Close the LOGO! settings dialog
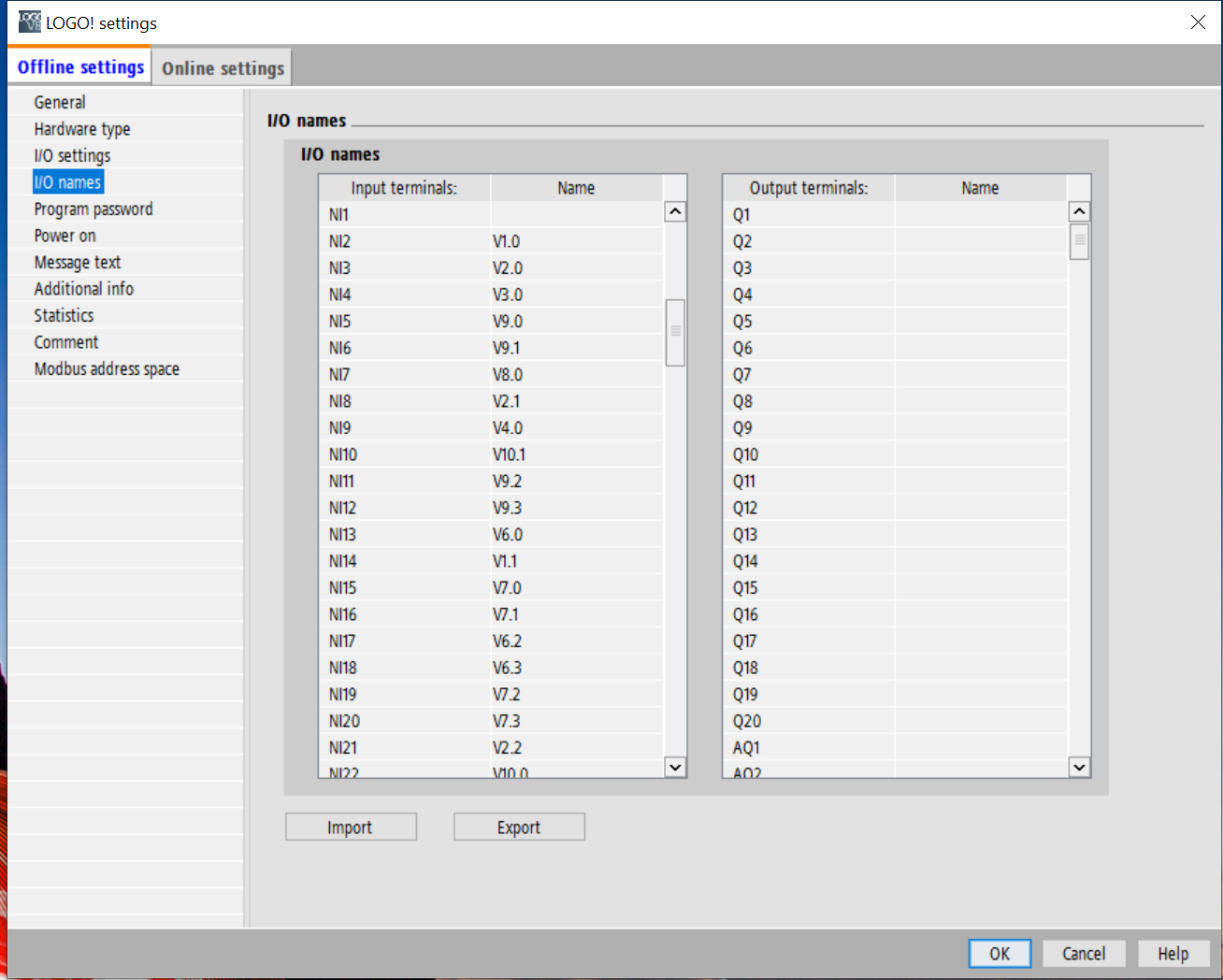The height and width of the screenshot is (980, 1223). point(1198,22)
